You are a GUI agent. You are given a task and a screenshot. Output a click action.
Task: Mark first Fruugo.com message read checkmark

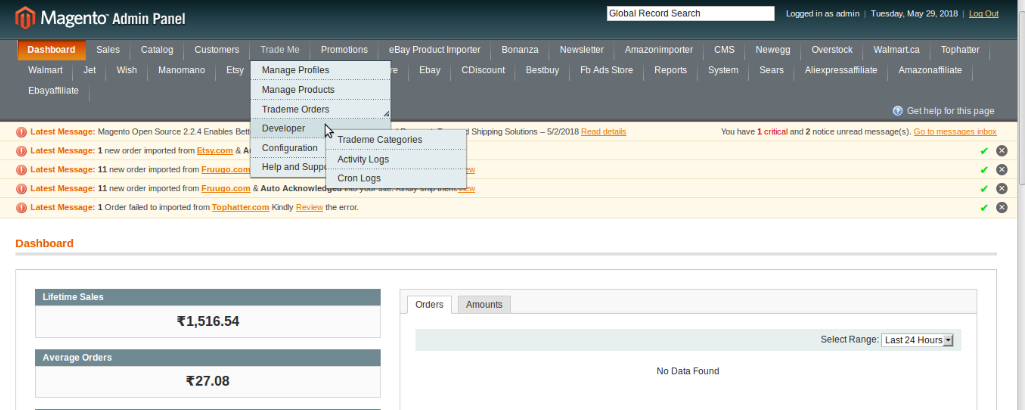point(984,170)
